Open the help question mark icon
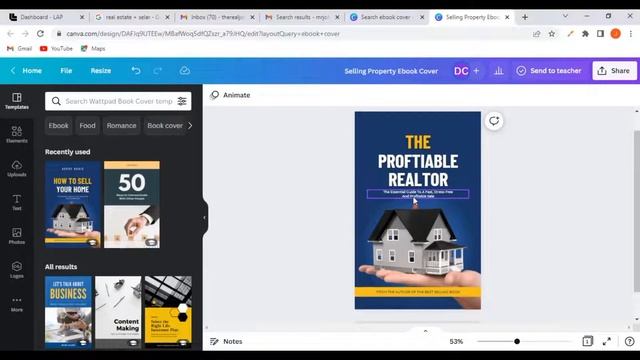 [x=629, y=341]
